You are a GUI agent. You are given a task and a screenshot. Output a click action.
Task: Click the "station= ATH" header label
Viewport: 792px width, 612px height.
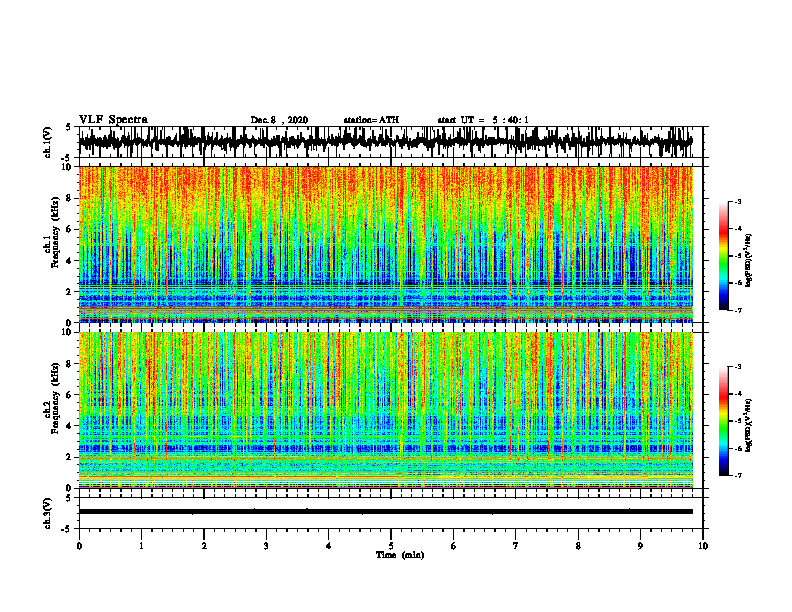pos(371,120)
